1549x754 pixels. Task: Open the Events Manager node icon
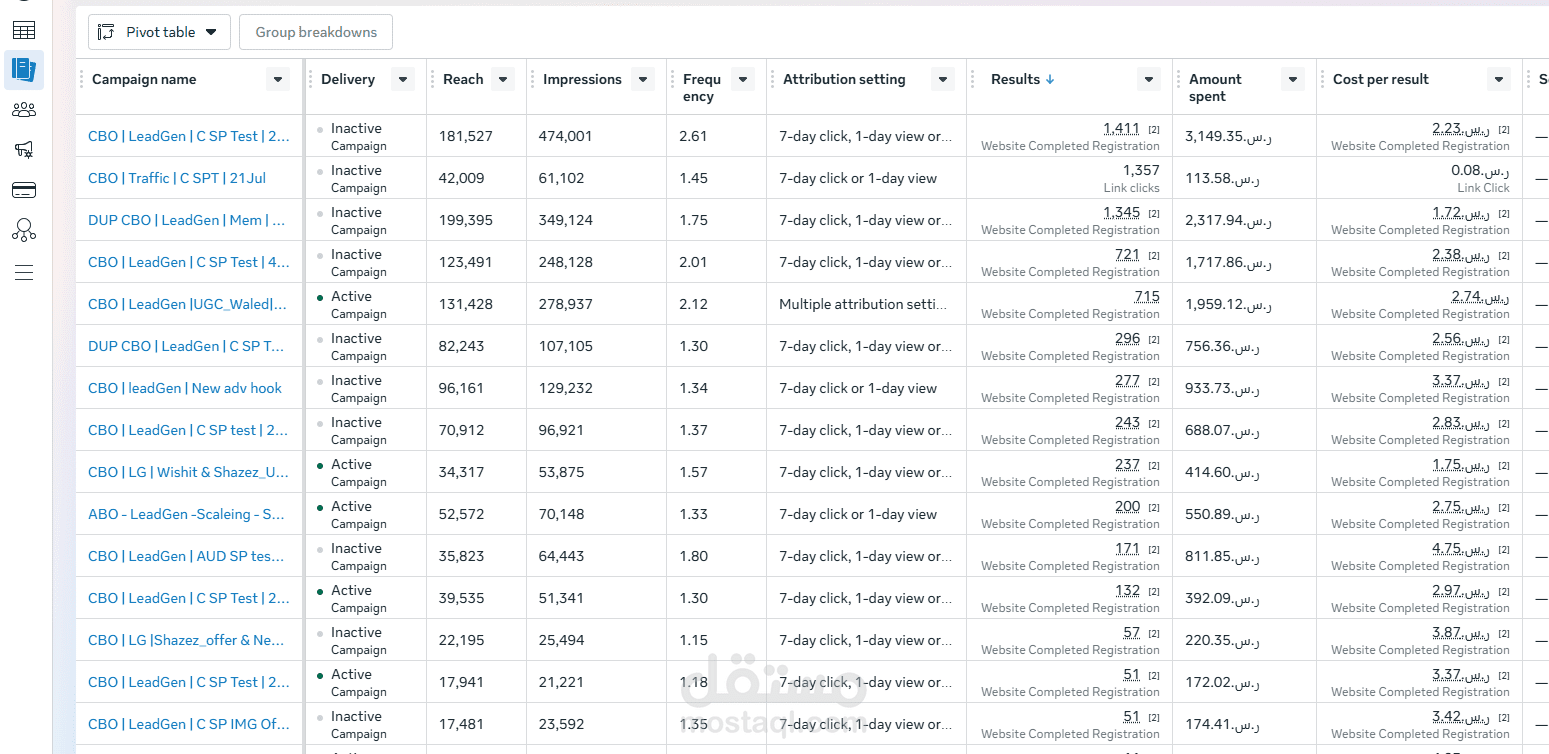pos(23,231)
